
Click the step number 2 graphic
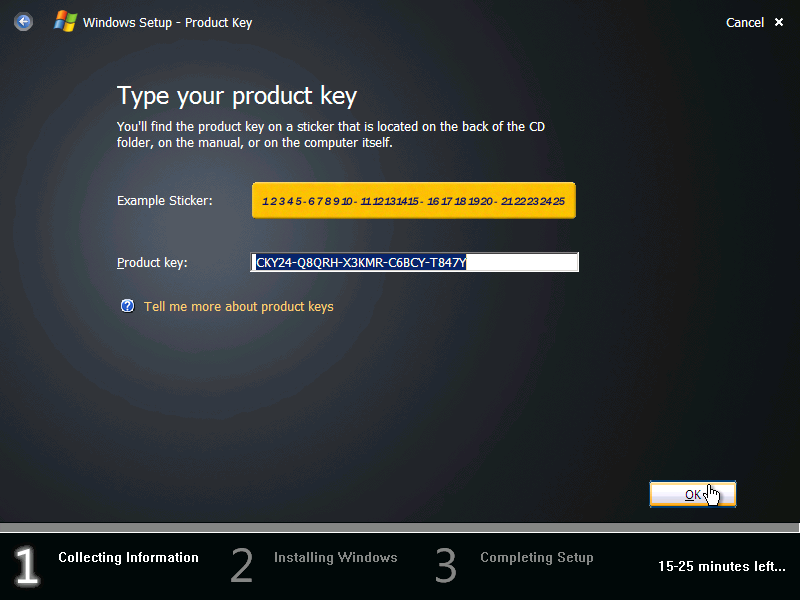coord(241,565)
